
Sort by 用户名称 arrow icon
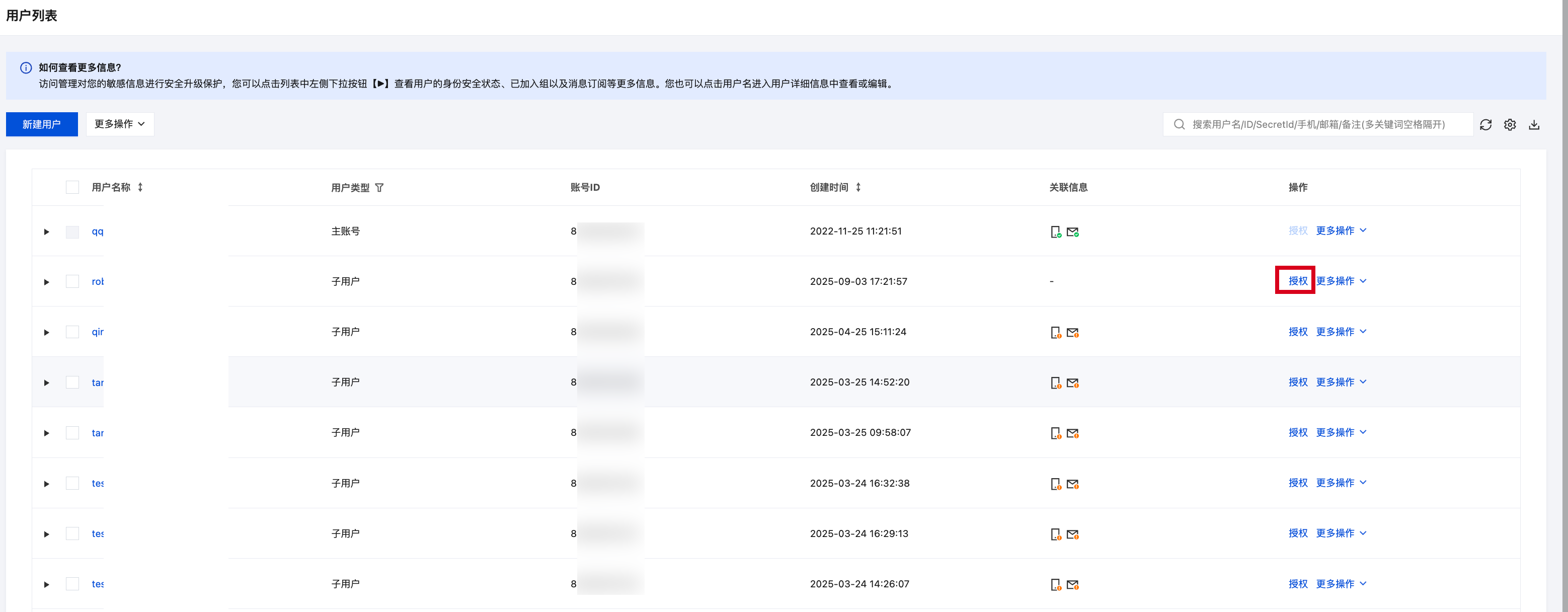tap(140, 187)
